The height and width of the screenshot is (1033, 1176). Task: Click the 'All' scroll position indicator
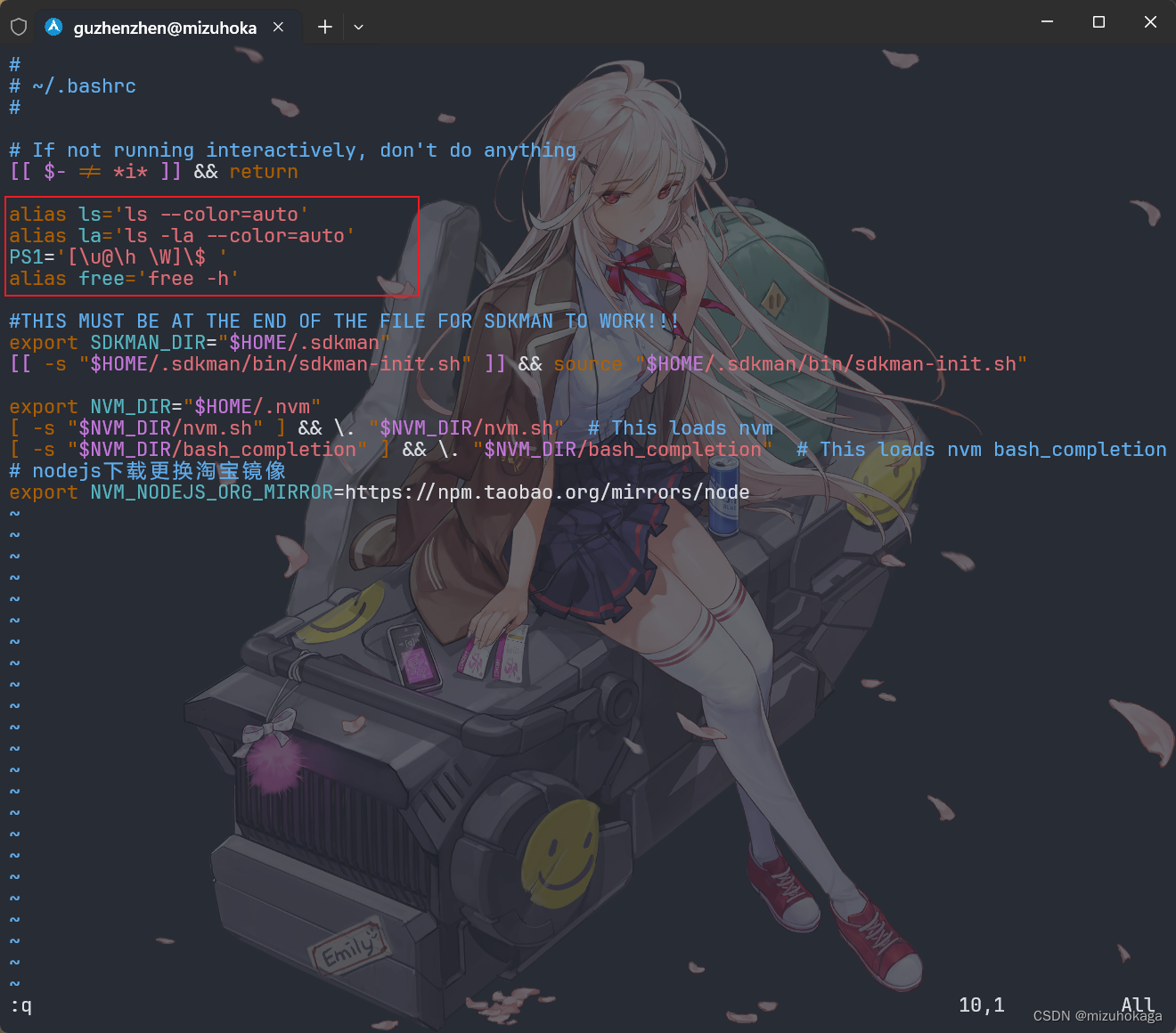1138,1005
